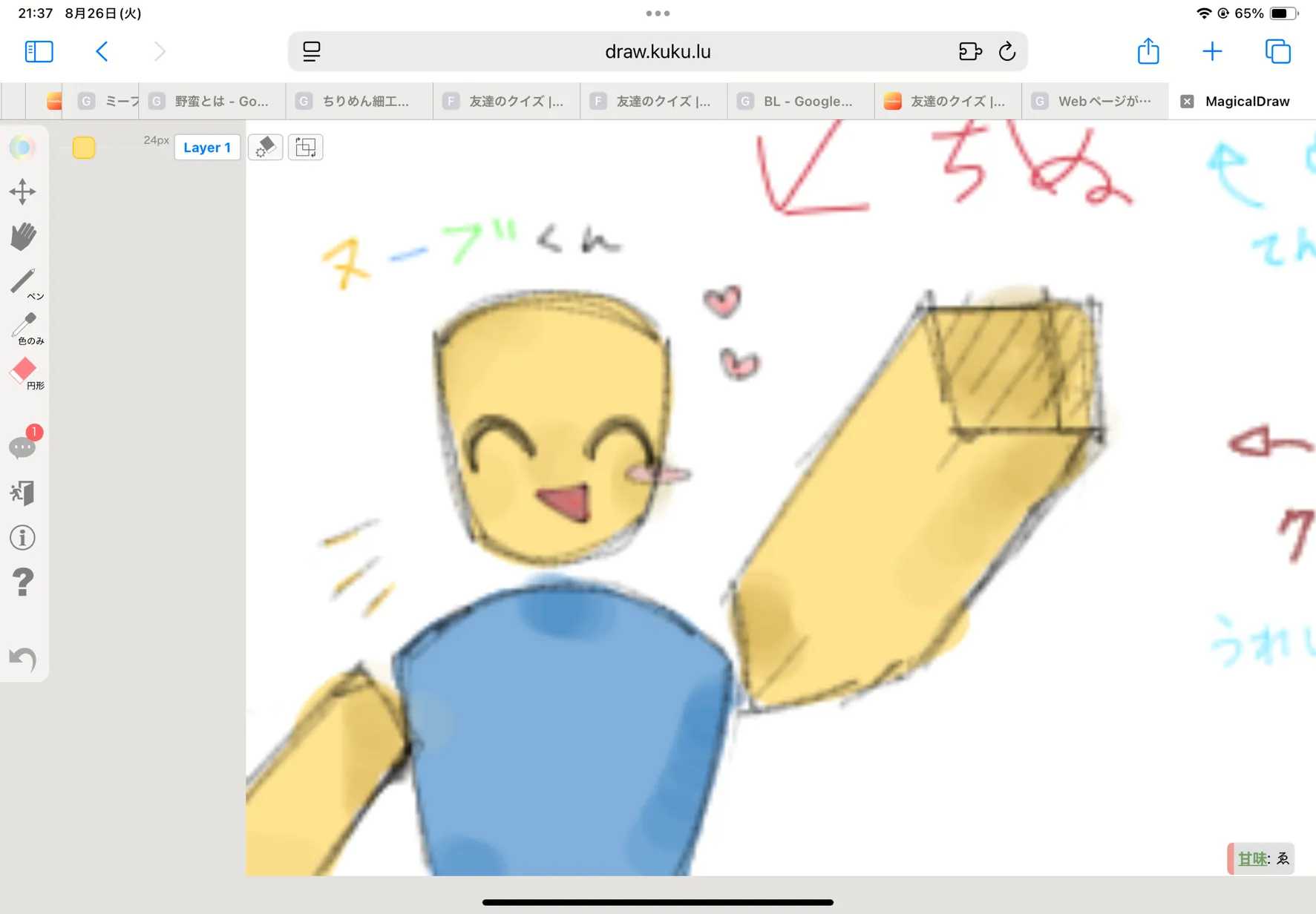This screenshot has width=1316, height=914.
Task: Reload the draw.kuku.lu page
Action: click(x=1007, y=51)
